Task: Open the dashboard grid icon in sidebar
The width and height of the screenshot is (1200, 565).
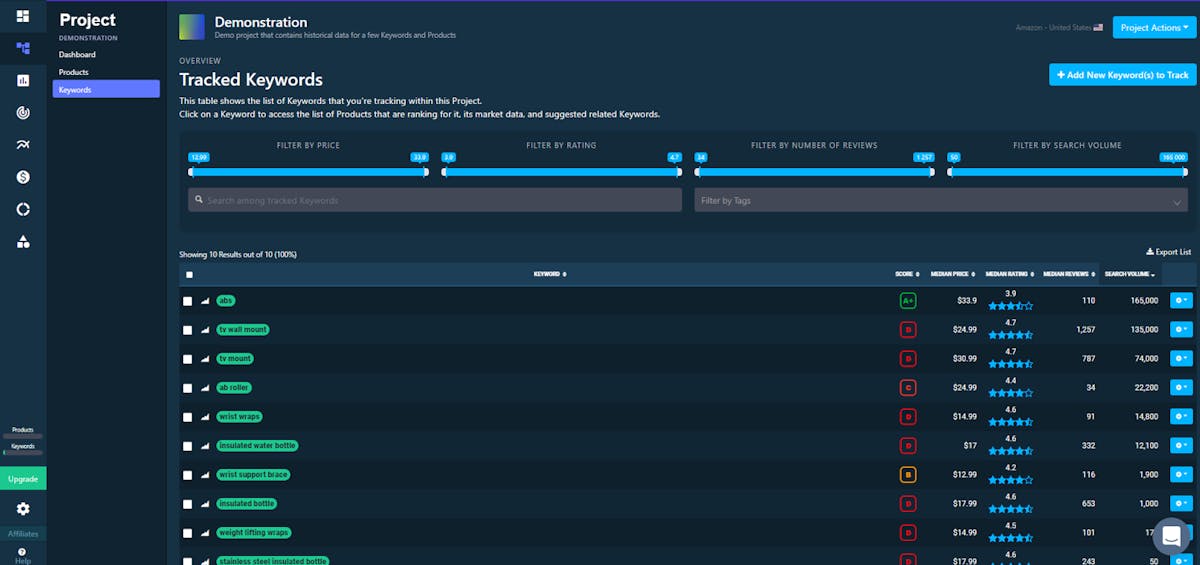Action: tap(23, 16)
